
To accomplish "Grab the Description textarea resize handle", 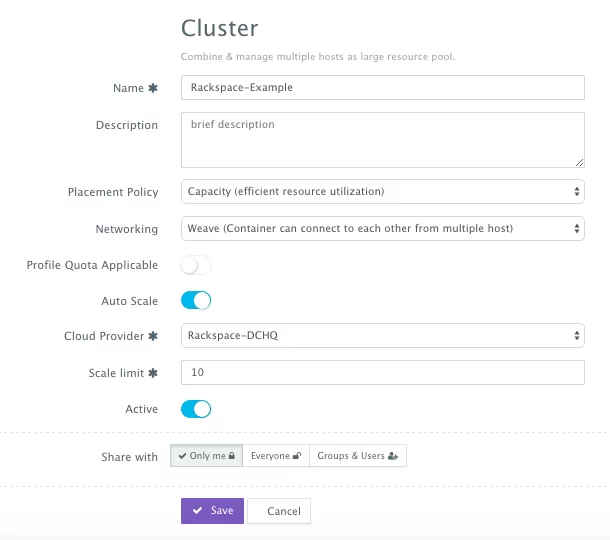I will pyautogui.click(x=579, y=163).
